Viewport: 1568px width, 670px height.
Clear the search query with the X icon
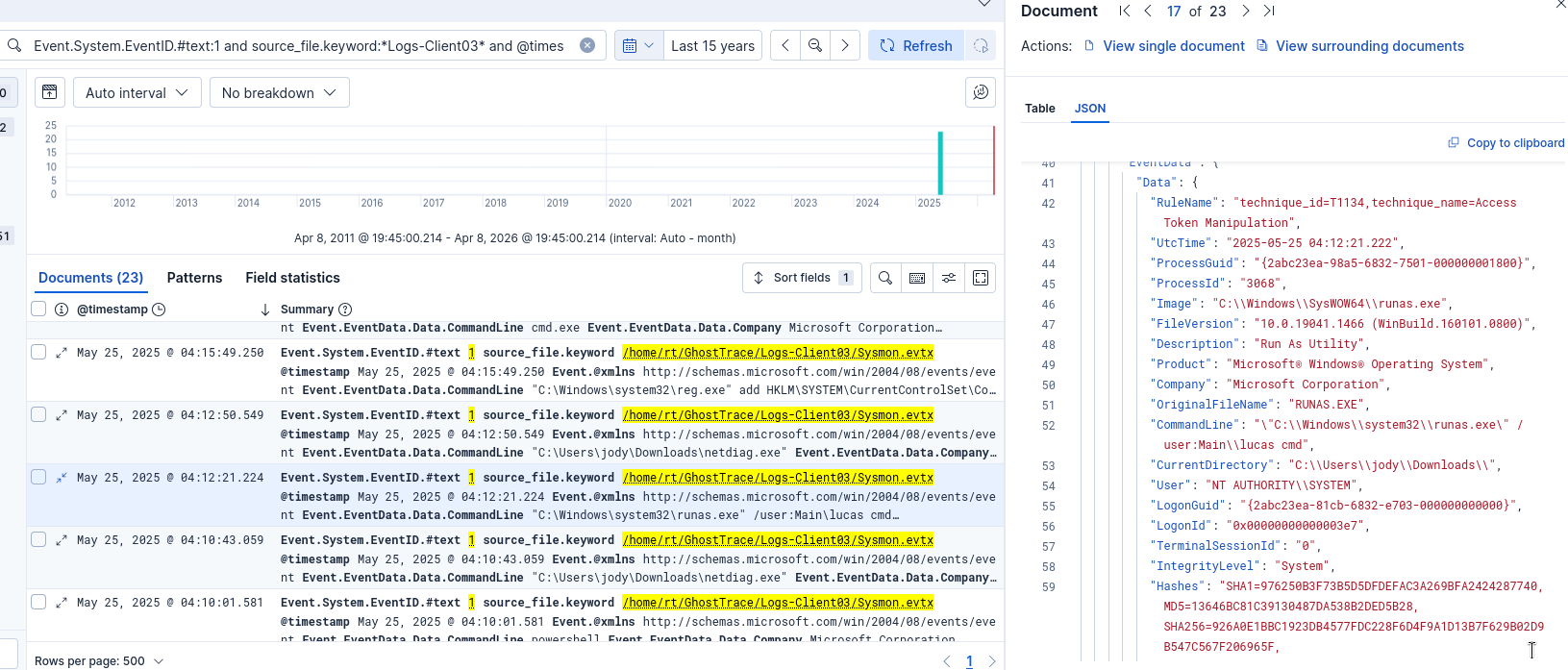point(587,45)
